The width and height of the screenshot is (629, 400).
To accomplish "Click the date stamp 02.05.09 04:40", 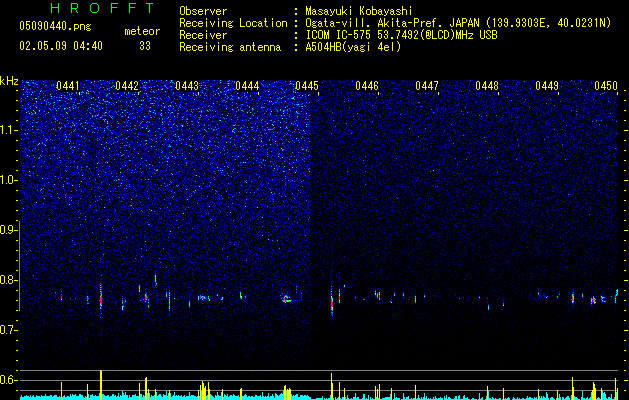I will tap(61, 46).
